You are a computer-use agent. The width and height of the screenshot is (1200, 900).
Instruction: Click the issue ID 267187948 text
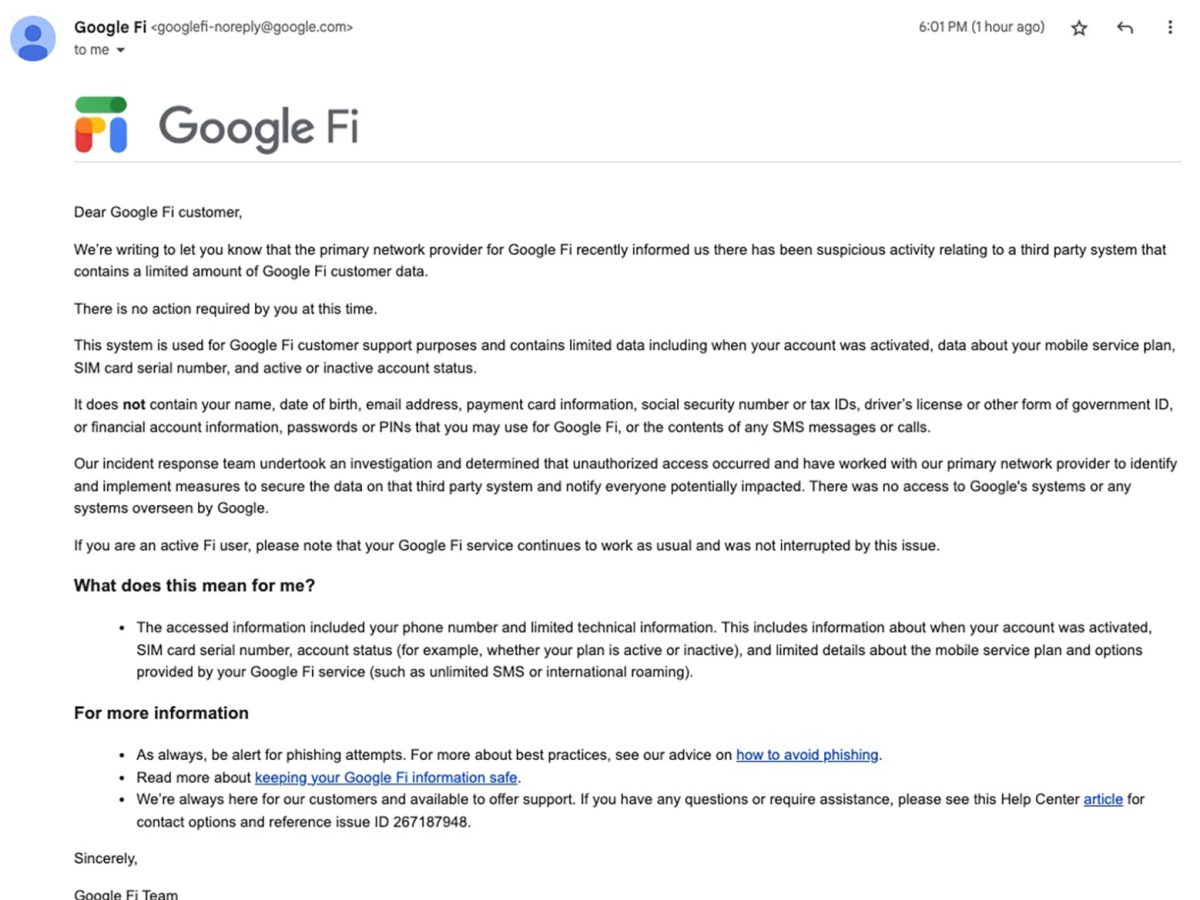point(432,822)
